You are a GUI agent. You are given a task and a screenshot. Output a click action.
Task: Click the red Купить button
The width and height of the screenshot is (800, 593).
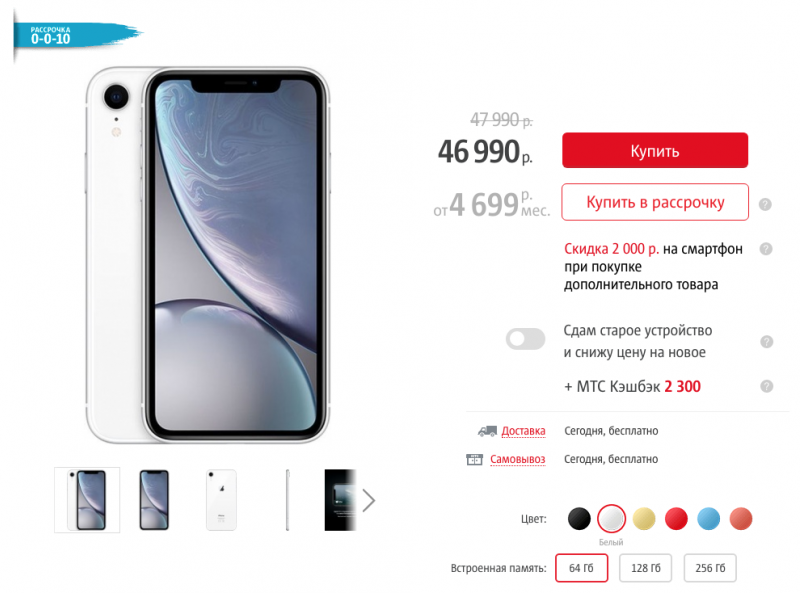point(655,151)
